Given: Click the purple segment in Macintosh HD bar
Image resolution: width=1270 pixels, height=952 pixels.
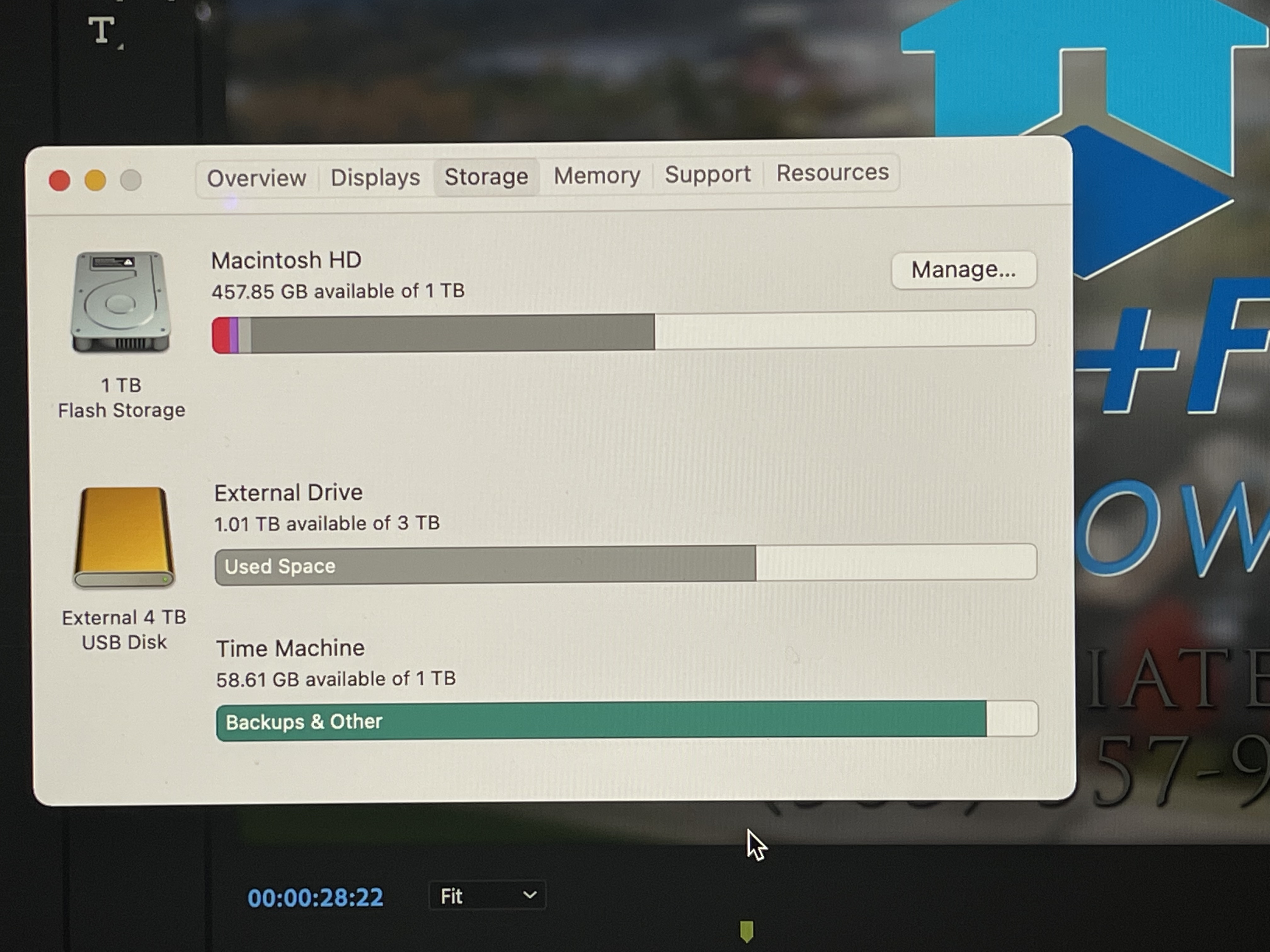Looking at the screenshot, I should point(235,335).
